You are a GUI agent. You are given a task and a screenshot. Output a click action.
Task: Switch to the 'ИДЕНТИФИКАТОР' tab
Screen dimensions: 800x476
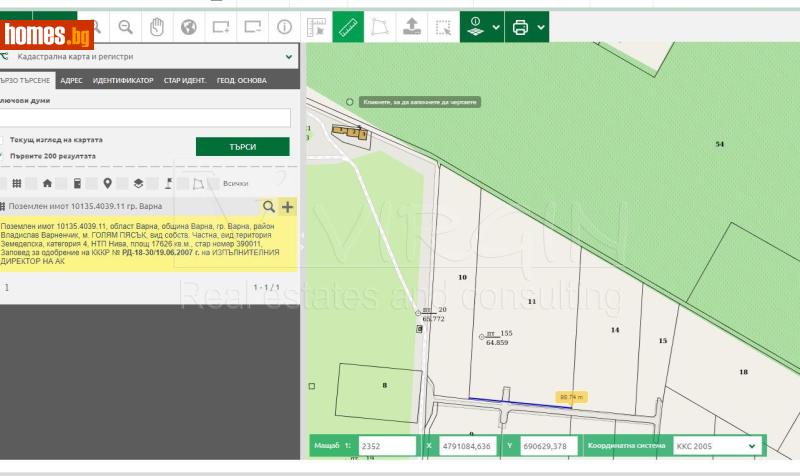pyautogui.click(x=123, y=80)
